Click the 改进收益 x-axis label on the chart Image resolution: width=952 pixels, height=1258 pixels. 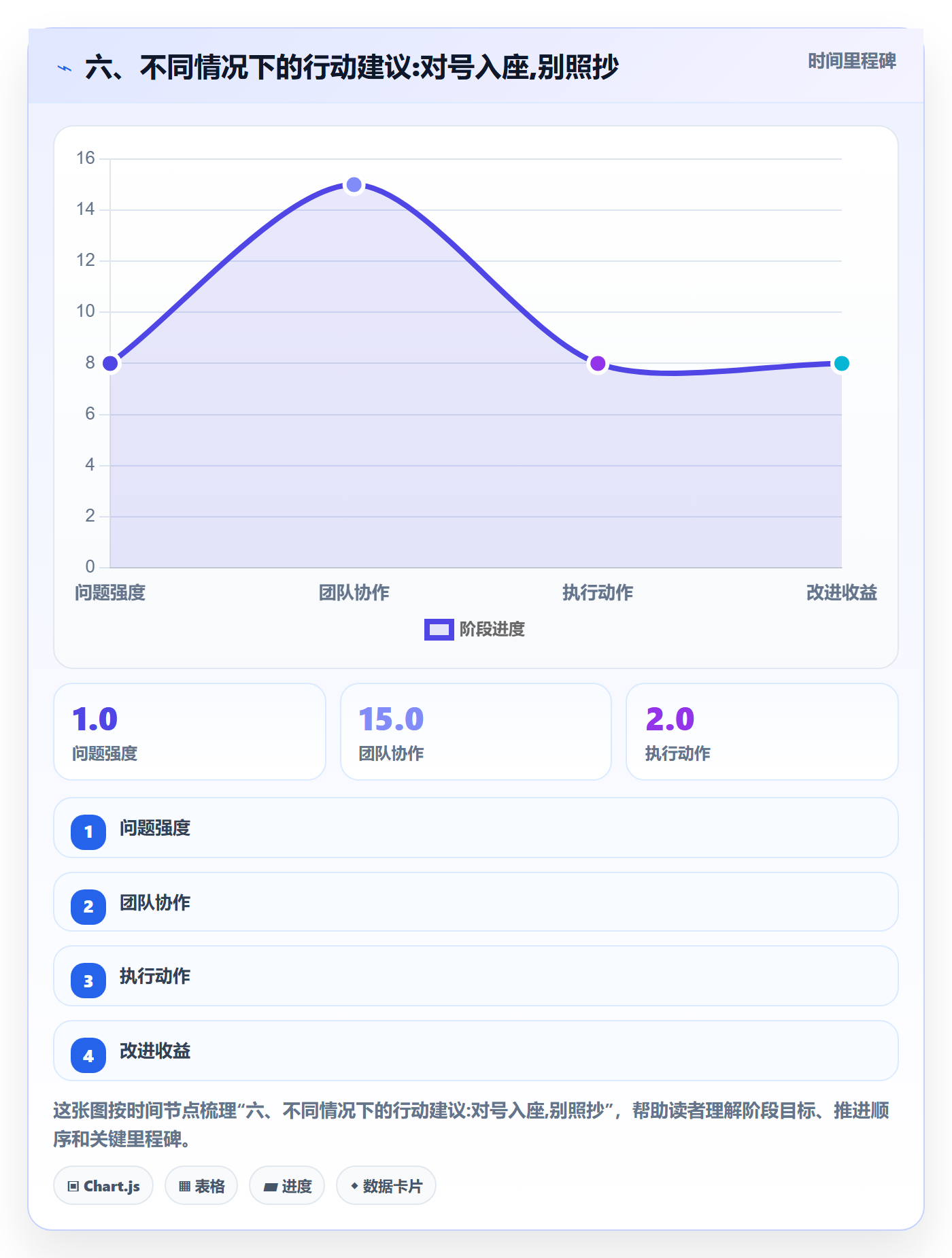[x=841, y=593]
